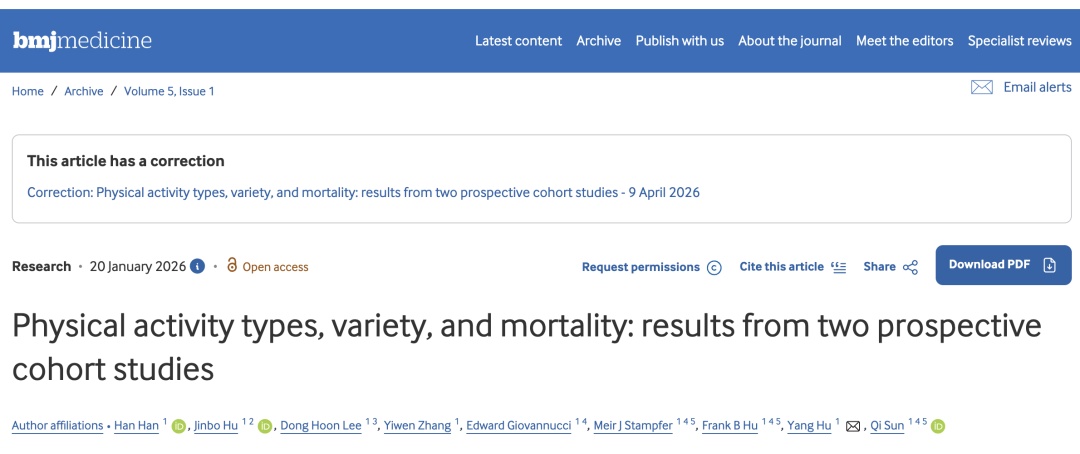1080x454 pixels.
Task: Open Jinbo Hu's ORCID iD icon
Action: [265, 426]
